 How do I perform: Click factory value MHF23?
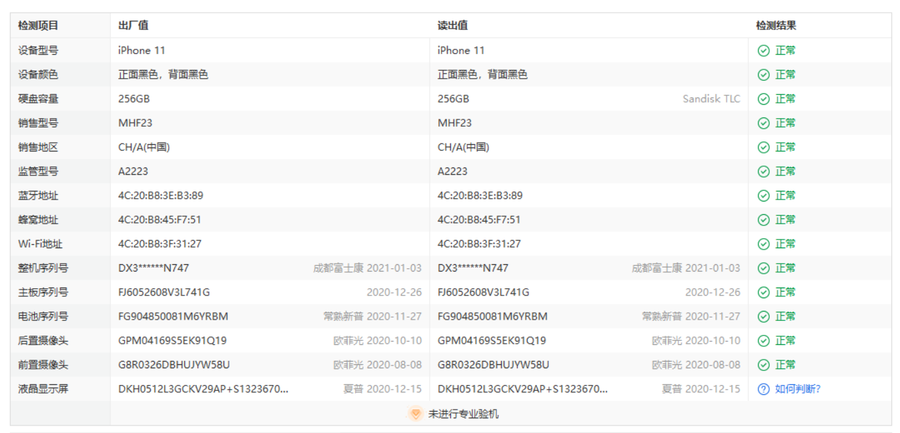tap(135, 123)
